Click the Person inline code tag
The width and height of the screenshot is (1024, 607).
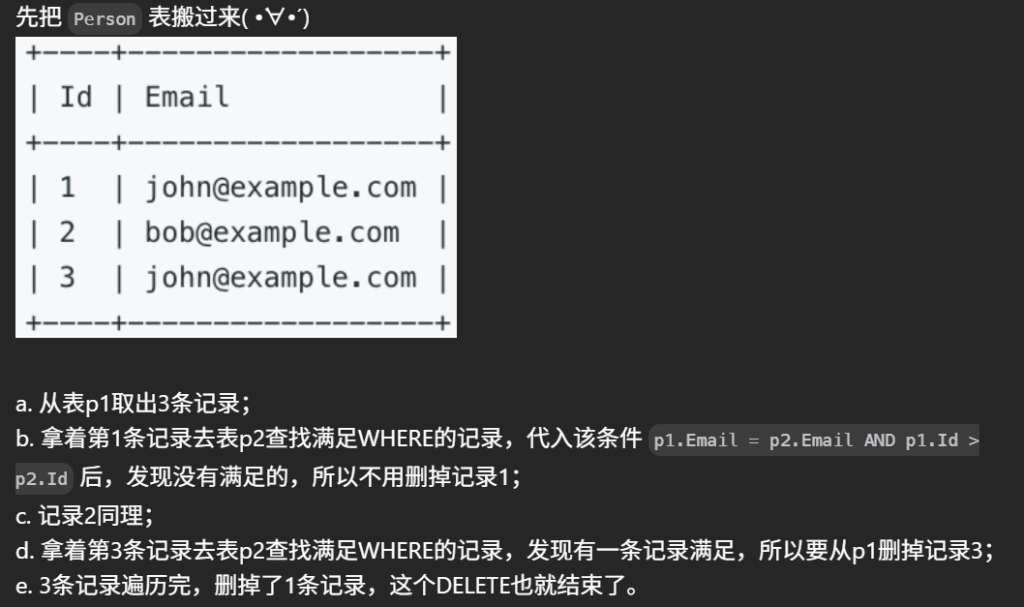tap(104, 19)
